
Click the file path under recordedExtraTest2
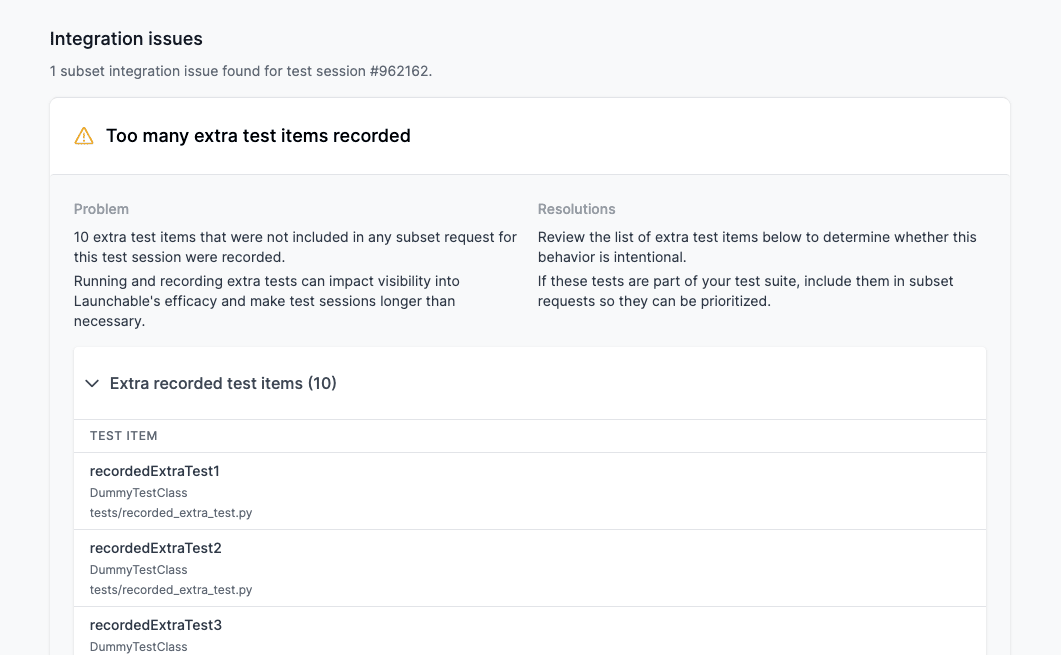point(170,590)
